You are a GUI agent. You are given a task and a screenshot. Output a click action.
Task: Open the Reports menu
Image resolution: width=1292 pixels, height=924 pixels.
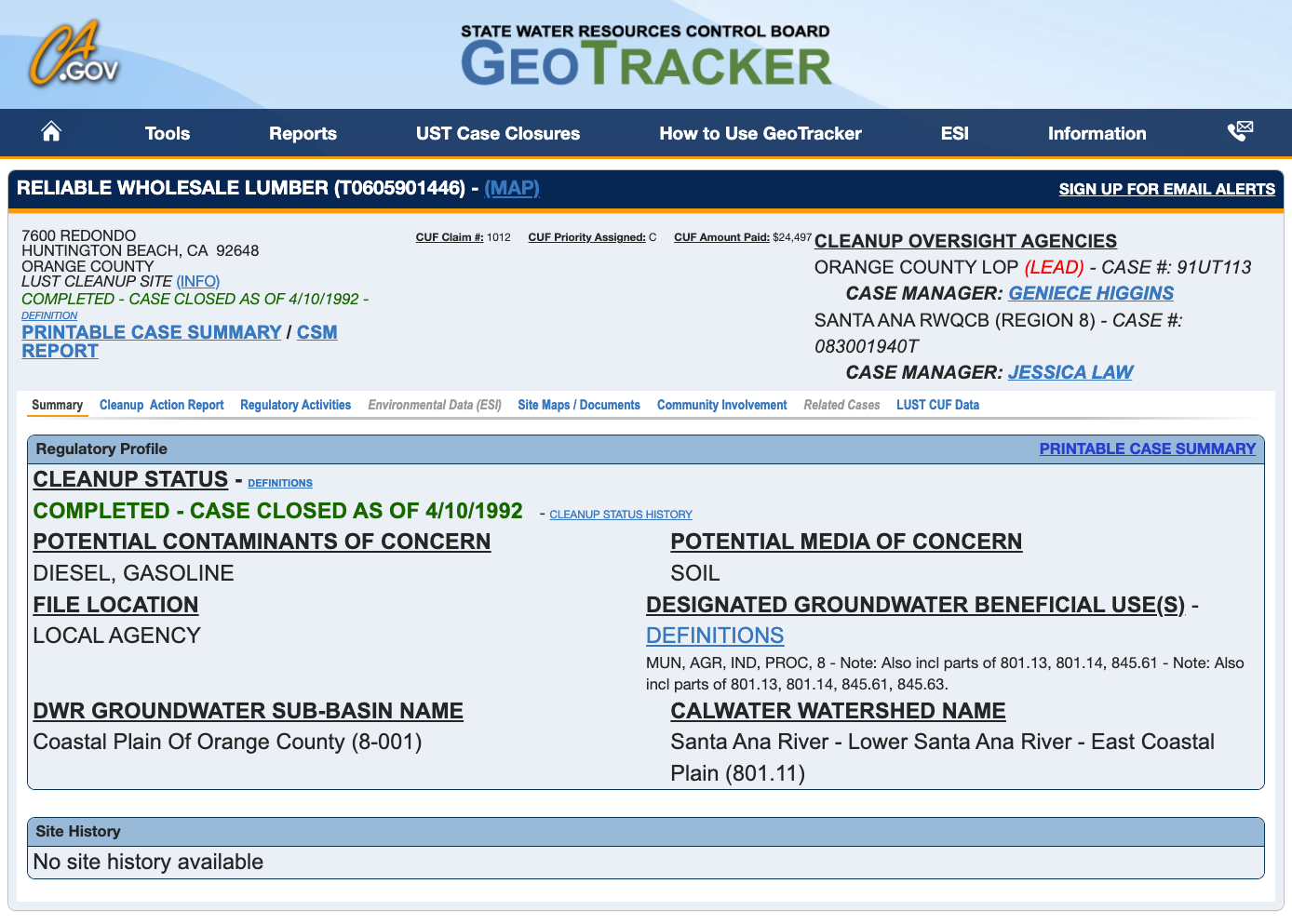(303, 133)
